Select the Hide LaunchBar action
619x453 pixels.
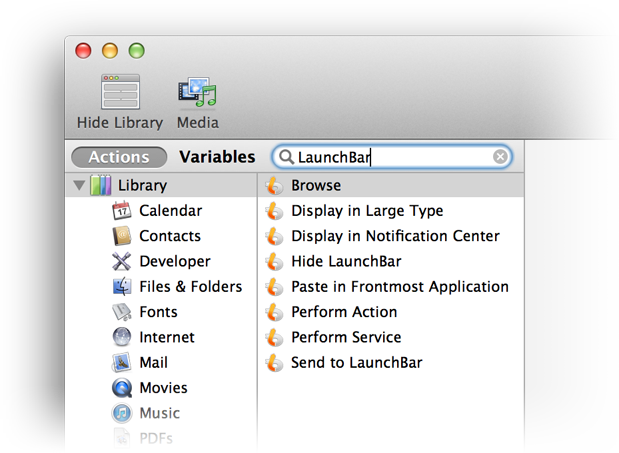pos(346,261)
